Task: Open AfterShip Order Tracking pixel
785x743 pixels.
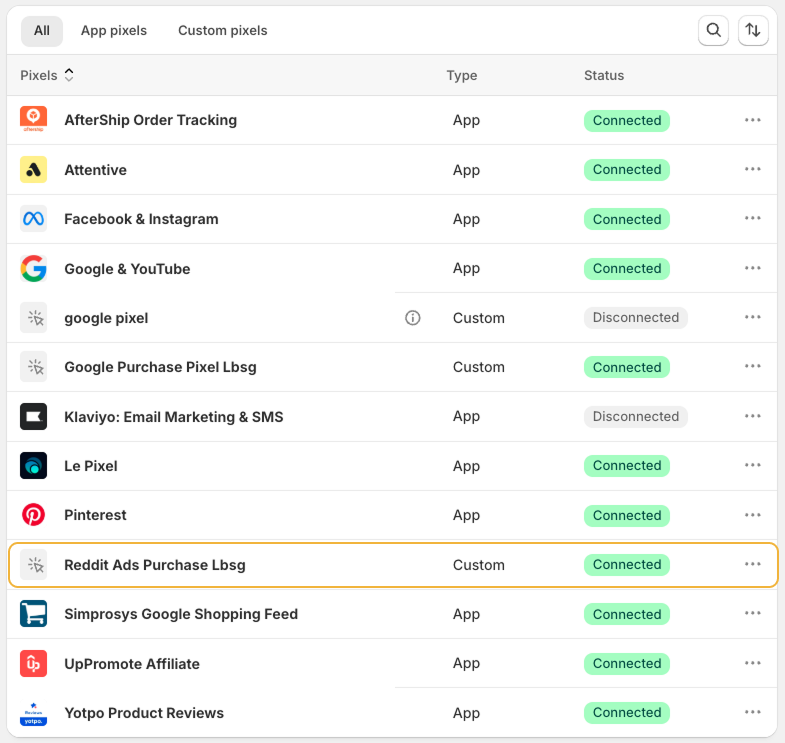Action: click(150, 120)
